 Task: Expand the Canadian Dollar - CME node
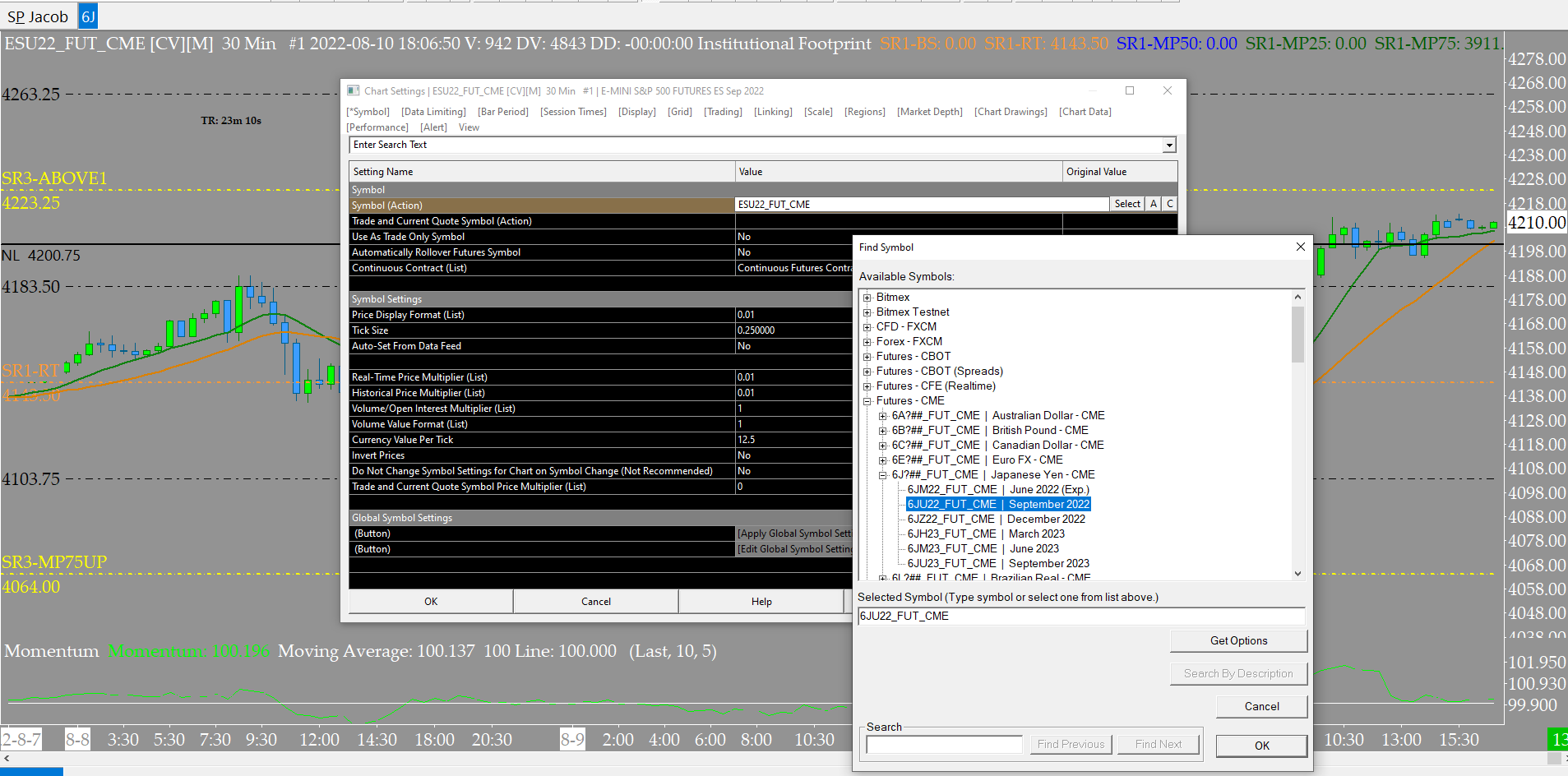point(882,446)
